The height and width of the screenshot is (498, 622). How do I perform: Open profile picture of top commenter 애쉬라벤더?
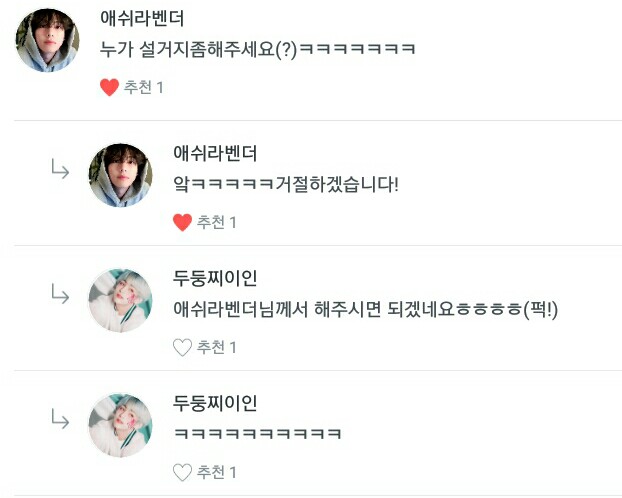(x=48, y=40)
